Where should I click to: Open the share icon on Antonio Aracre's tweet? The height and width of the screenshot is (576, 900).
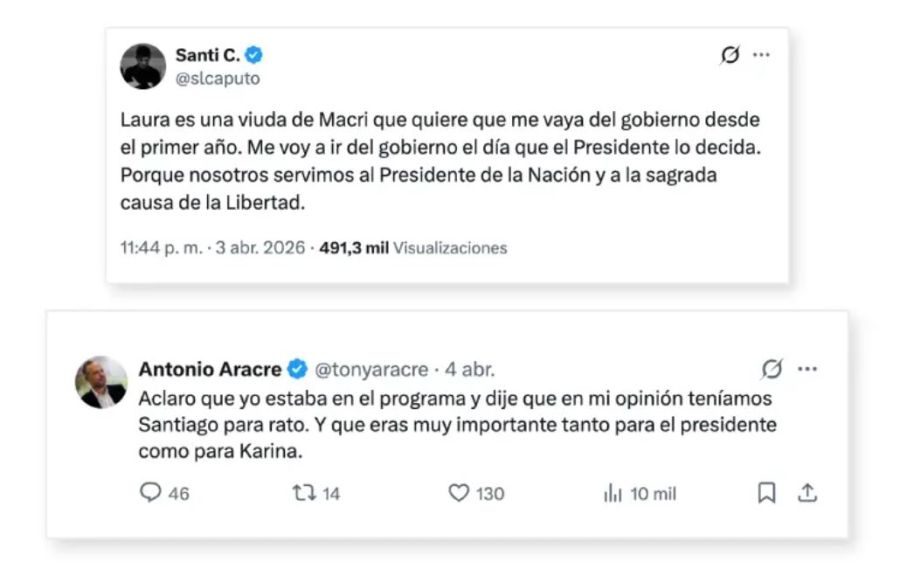point(805,493)
